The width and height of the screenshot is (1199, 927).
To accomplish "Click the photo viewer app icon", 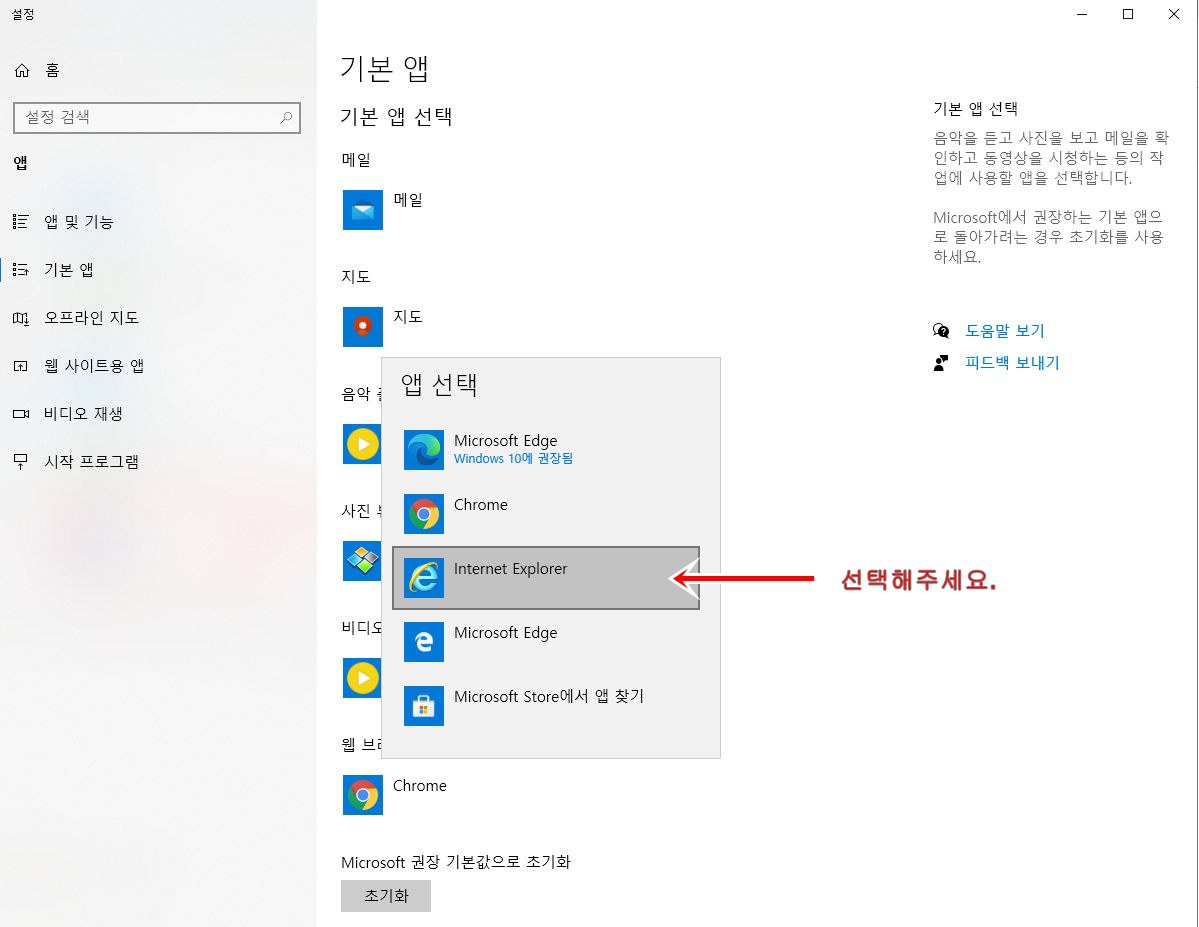I will (x=362, y=561).
